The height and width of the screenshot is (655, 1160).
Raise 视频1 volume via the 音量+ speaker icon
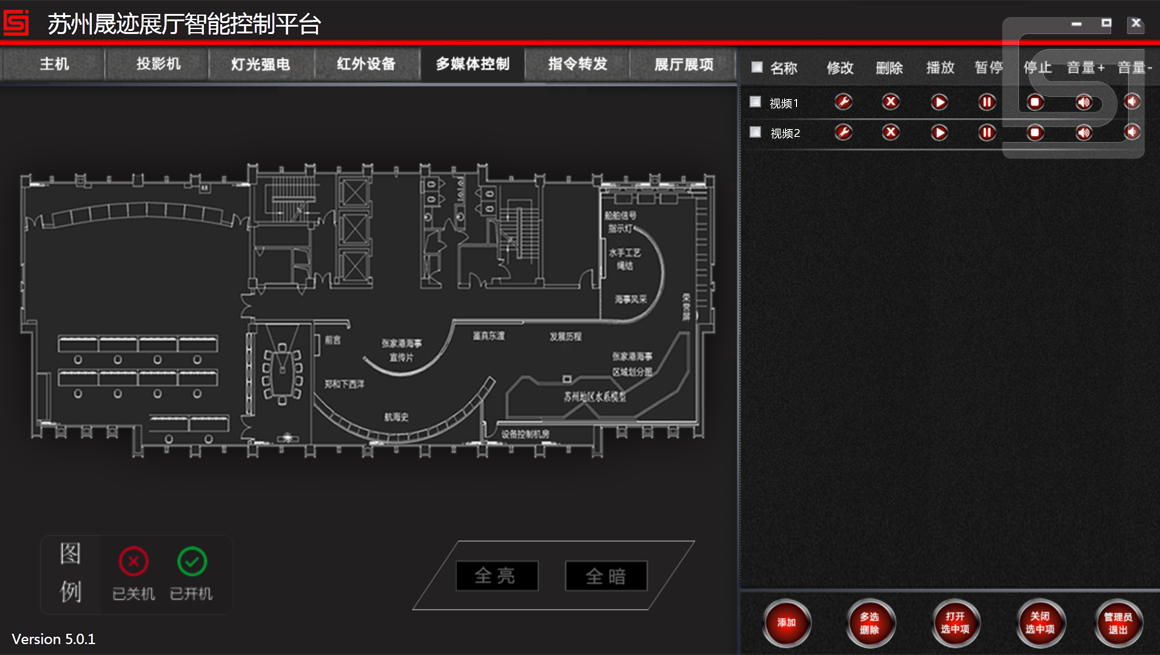[1082, 101]
